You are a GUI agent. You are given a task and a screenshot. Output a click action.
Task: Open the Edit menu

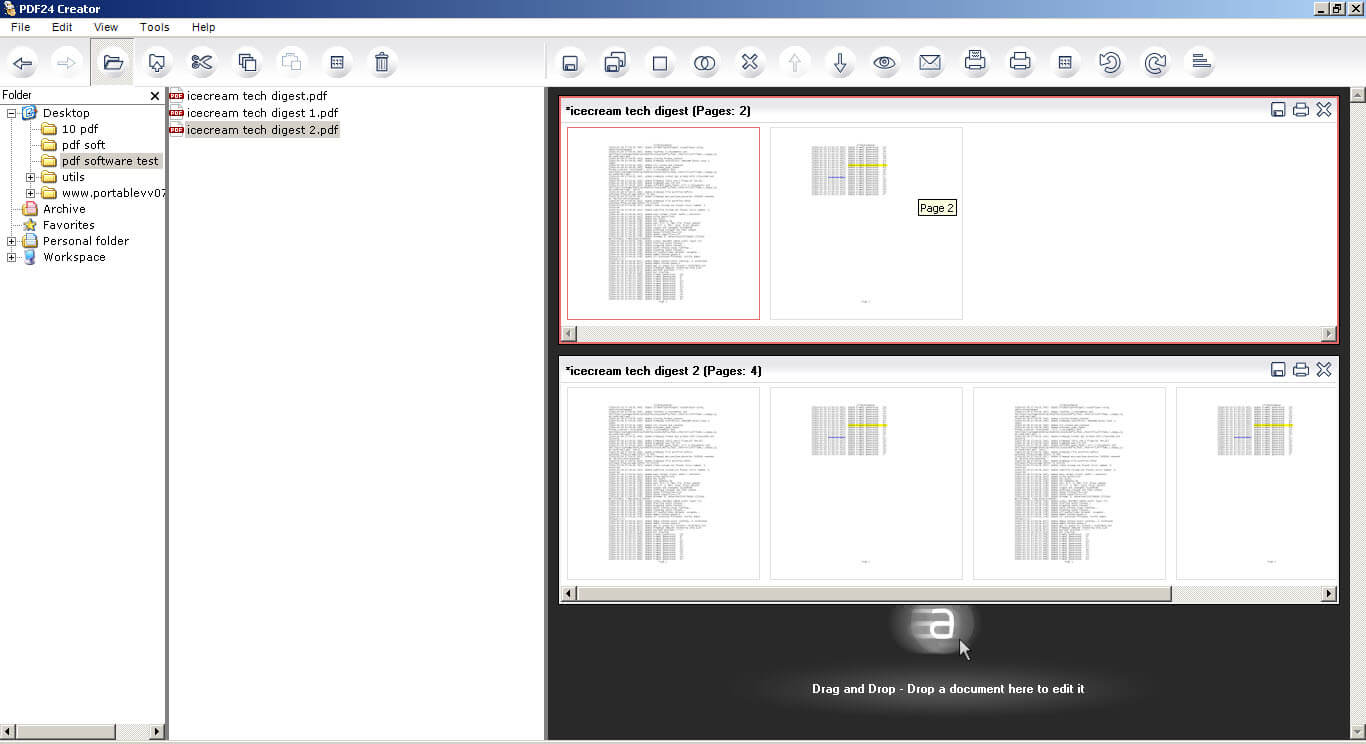pyautogui.click(x=62, y=27)
